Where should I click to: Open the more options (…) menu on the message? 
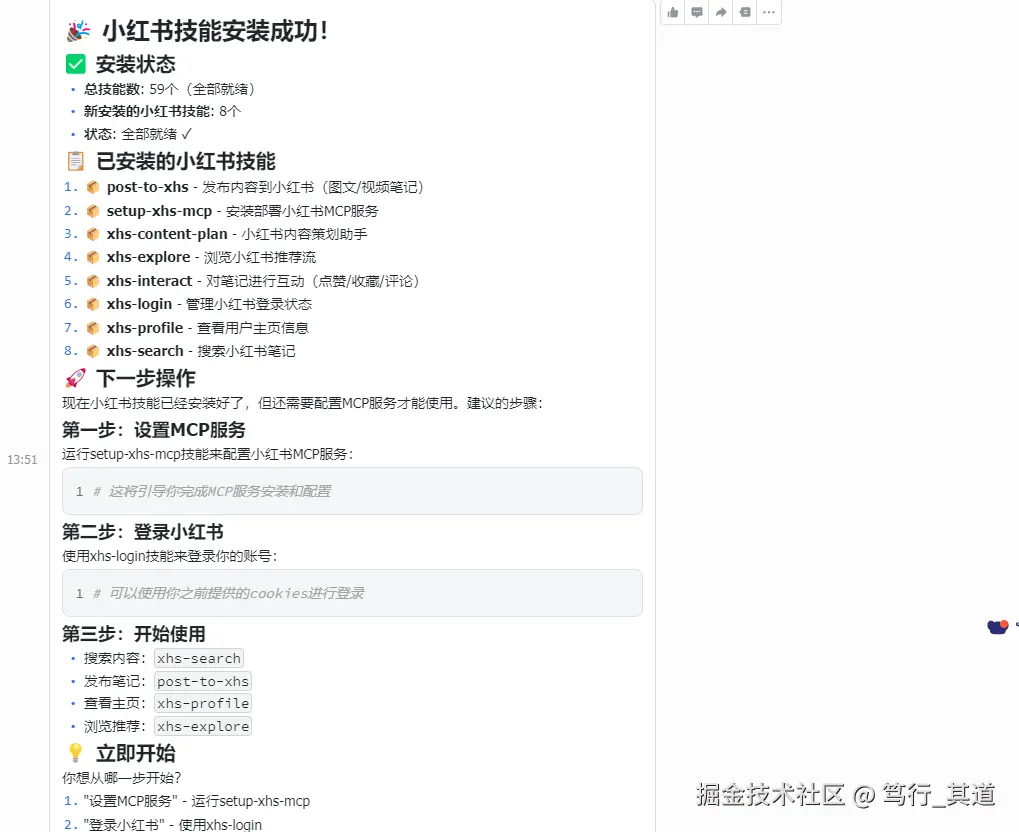[x=768, y=12]
